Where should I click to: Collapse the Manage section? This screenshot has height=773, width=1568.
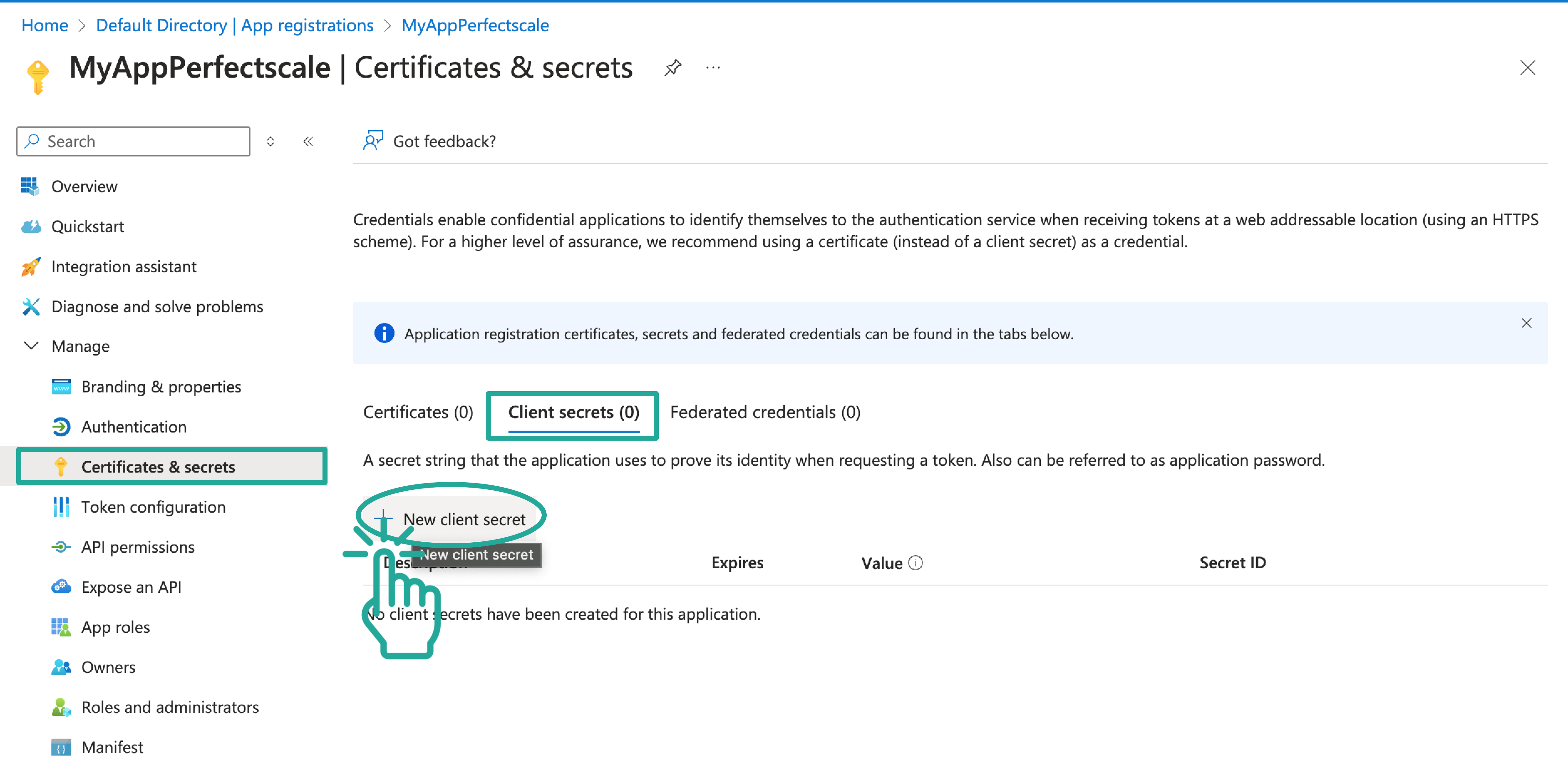click(31, 346)
